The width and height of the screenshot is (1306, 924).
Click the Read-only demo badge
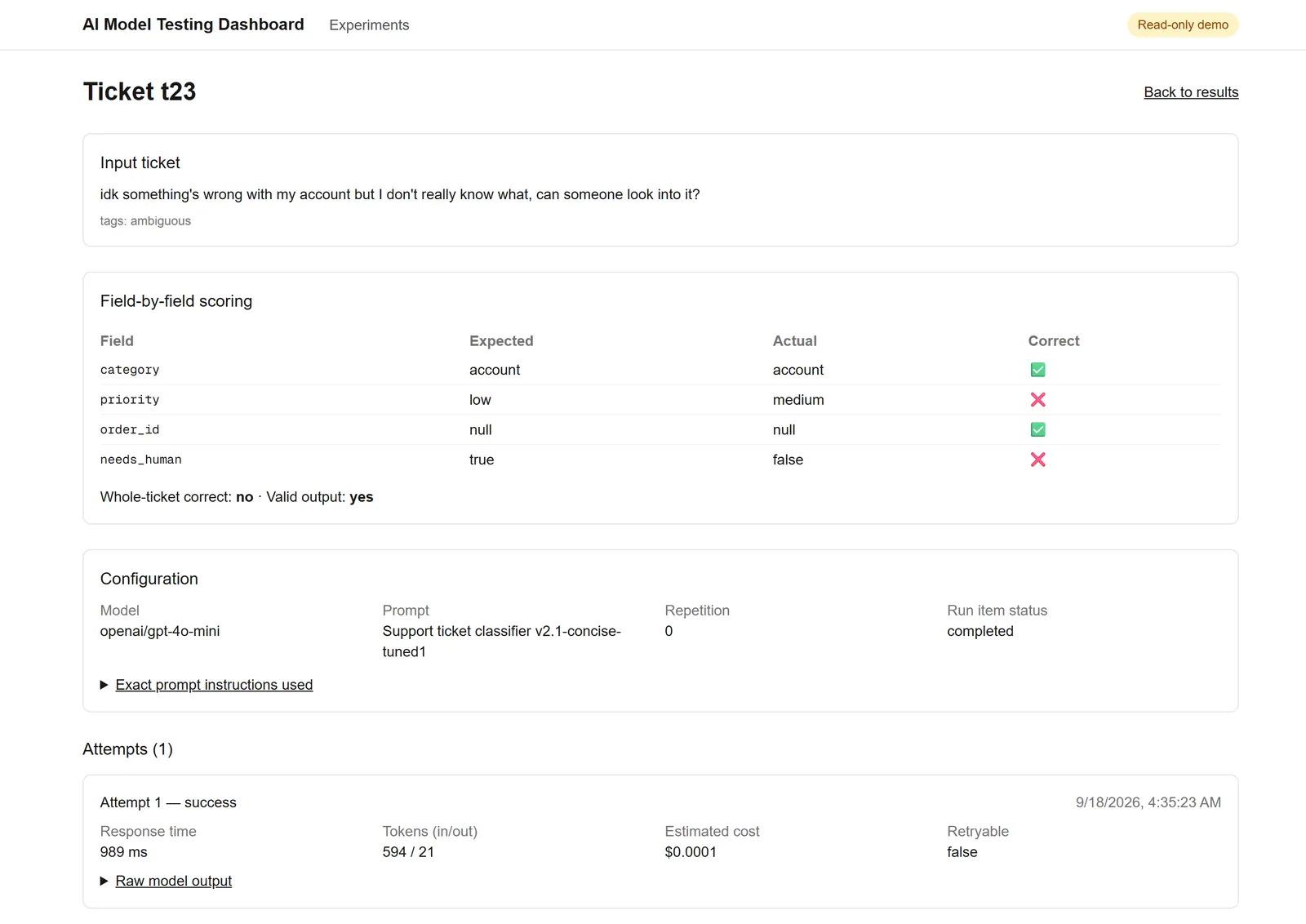tap(1183, 24)
